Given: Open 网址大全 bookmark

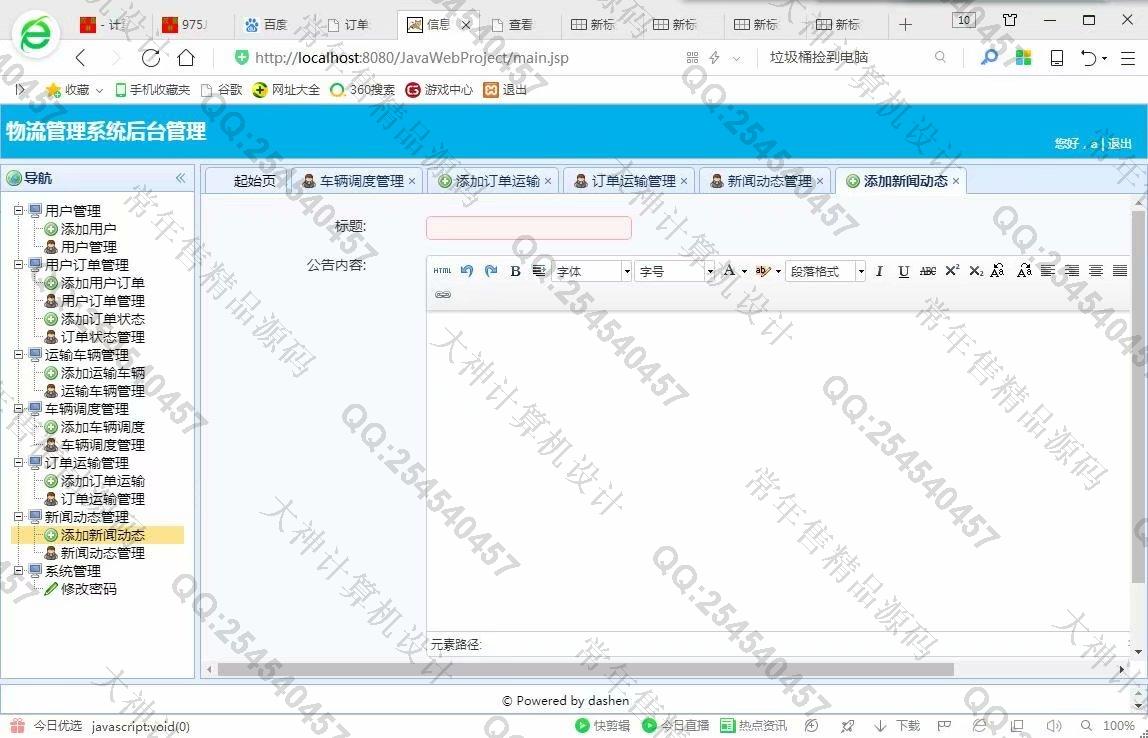Looking at the screenshot, I should pyautogui.click(x=286, y=90).
